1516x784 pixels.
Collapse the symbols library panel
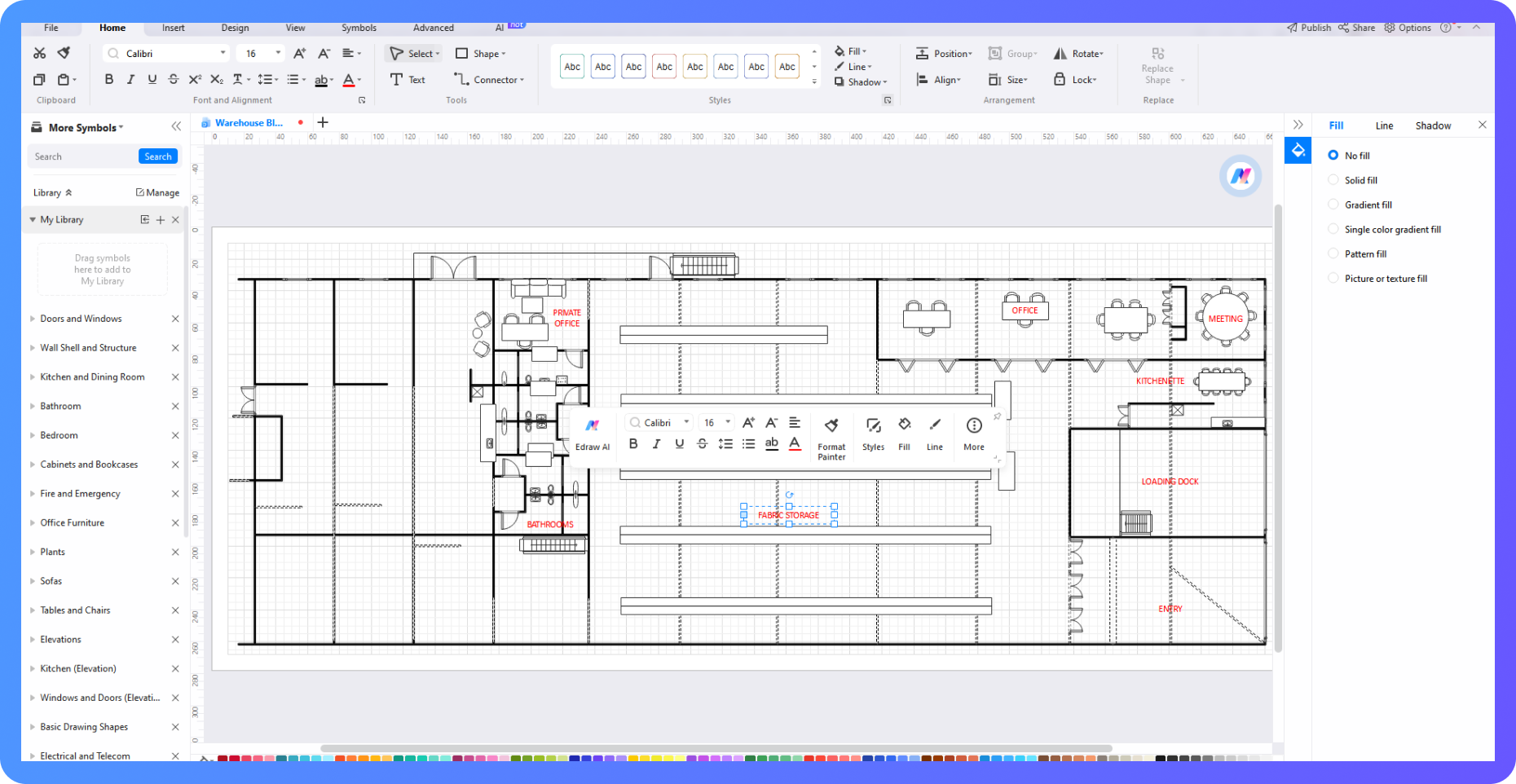(176, 126)
